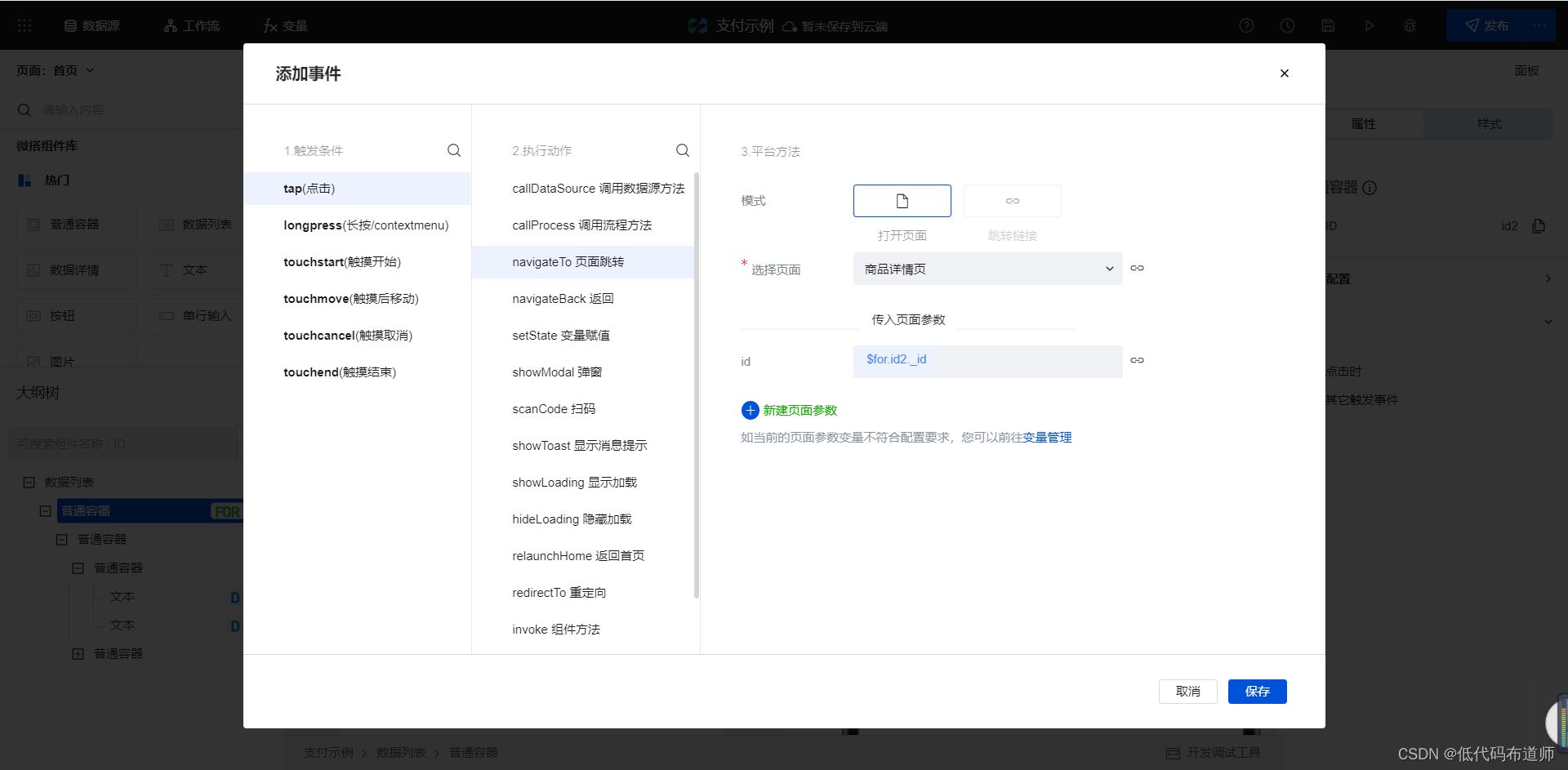Expand the collapsed 普通容器 plus node
The image size is (1568, 770).
(78, 654)
